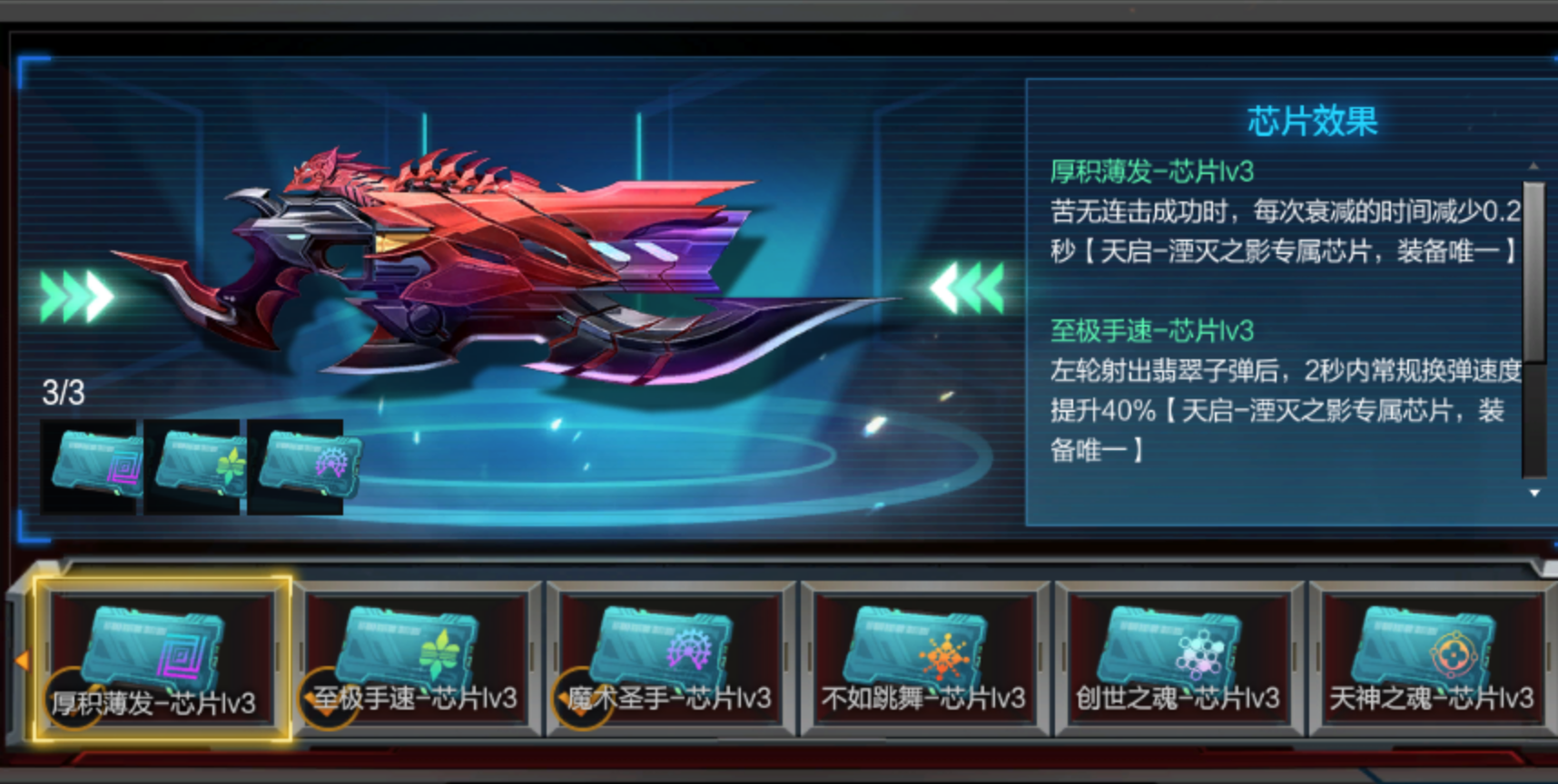The image size is (1558, 784).
Task: Click the orange left arrow of chip list
Action: tap(22, 661)
